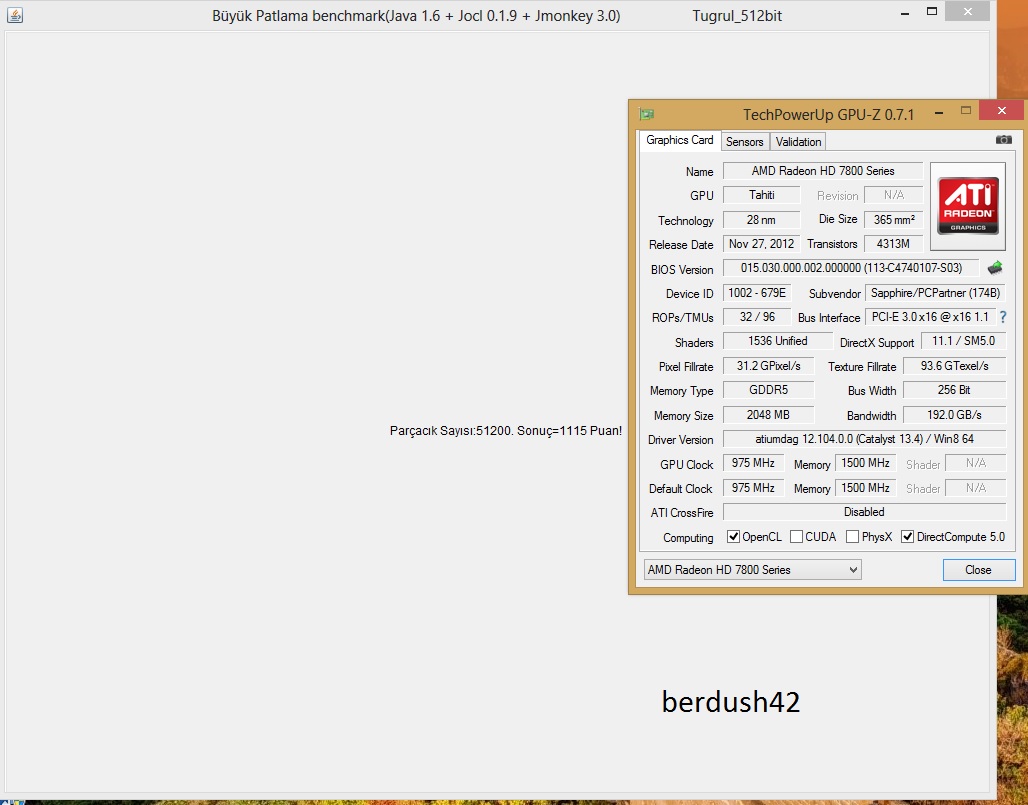Screen dimensions: 1028x805
Task: Click the Transistors field 4313M
Action: tap(894, 244)
